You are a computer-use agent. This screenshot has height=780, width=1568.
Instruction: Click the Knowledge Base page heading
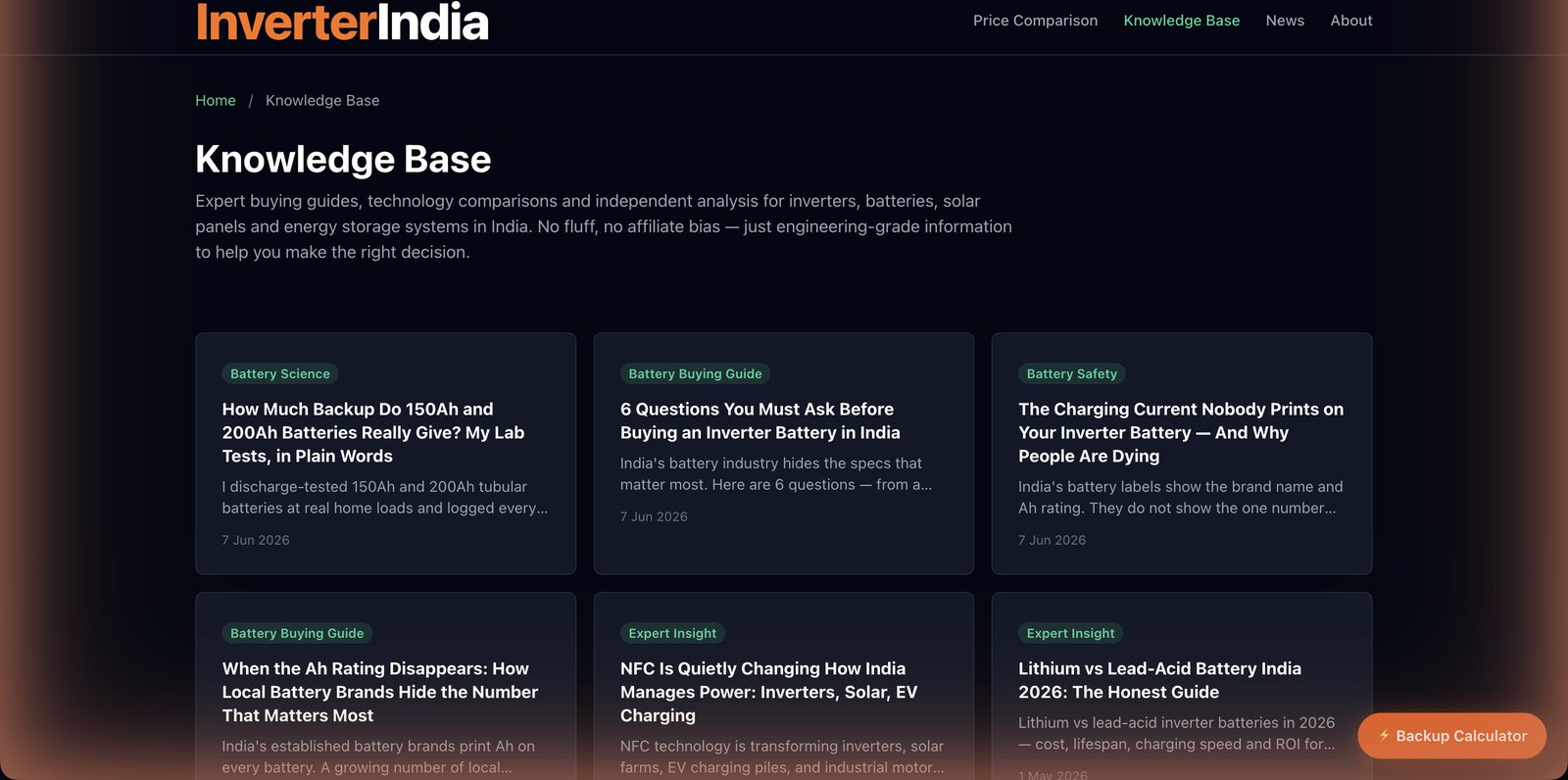coord(343,159)
